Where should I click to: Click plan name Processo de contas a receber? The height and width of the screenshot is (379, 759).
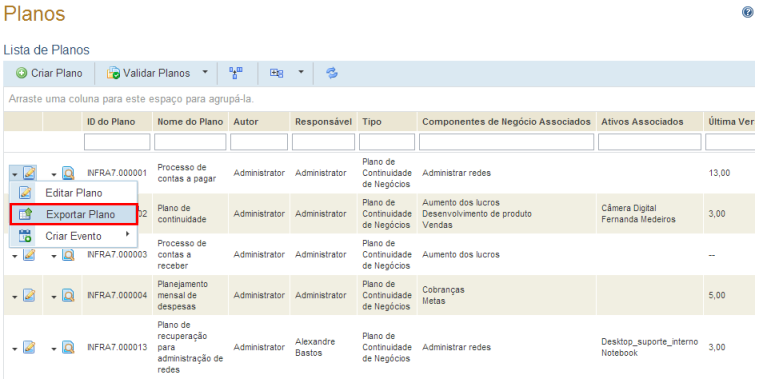point(182,254)
